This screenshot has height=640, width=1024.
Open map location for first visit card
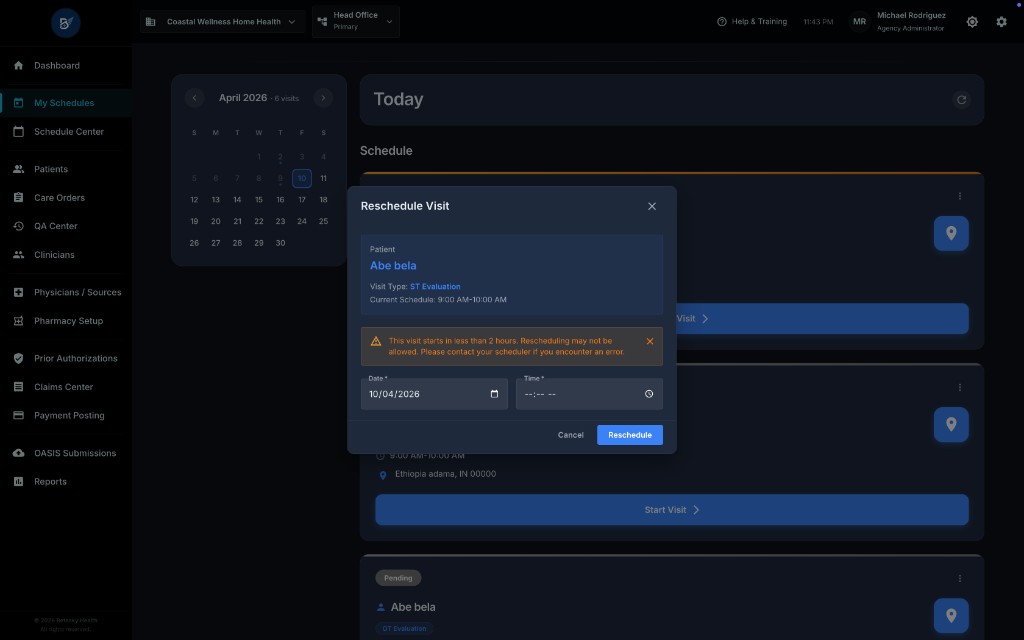951,233
